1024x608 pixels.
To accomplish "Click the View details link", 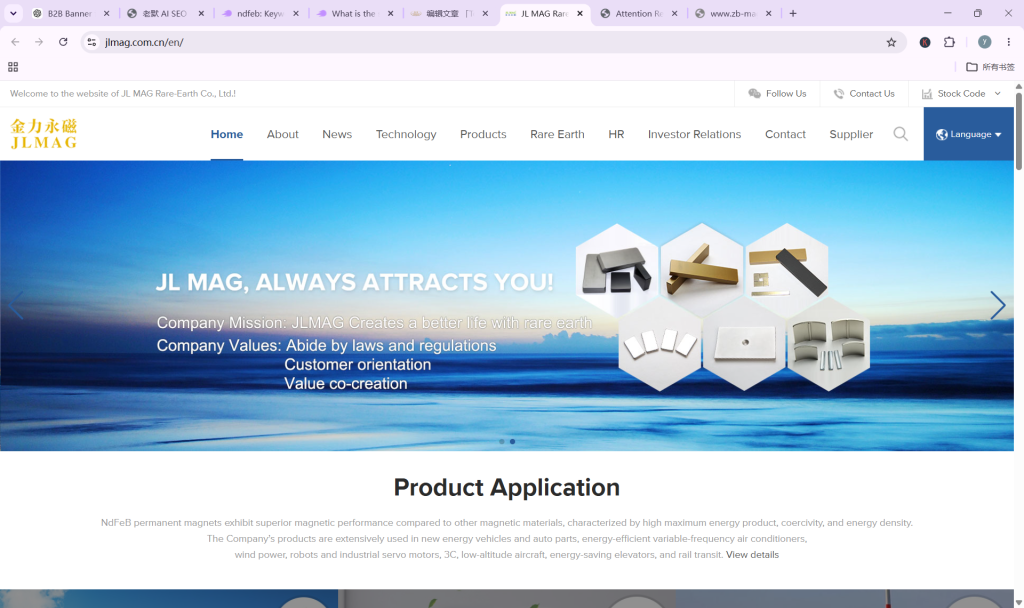I will (x=752, y=554).
